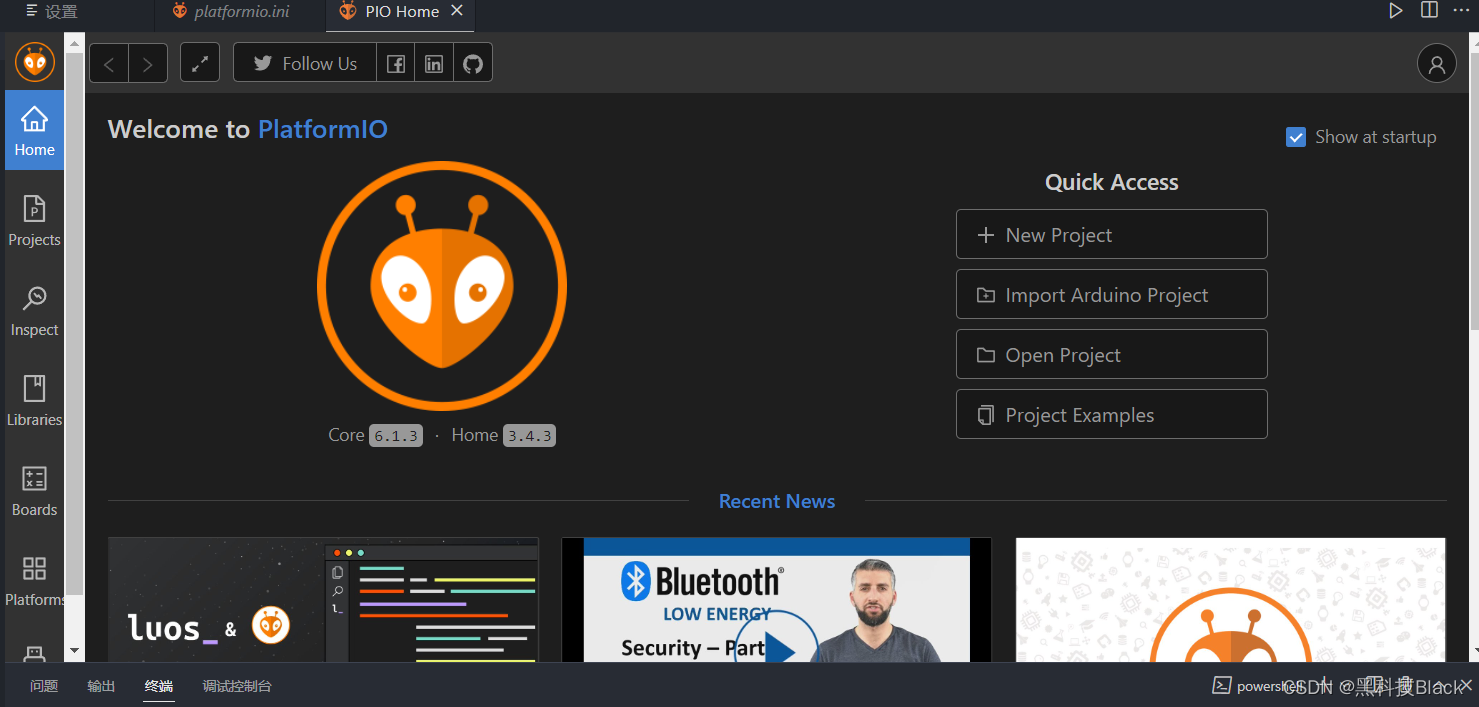Open the Facebook page icon
1479x707 pixels.
[x=396, y=63]
